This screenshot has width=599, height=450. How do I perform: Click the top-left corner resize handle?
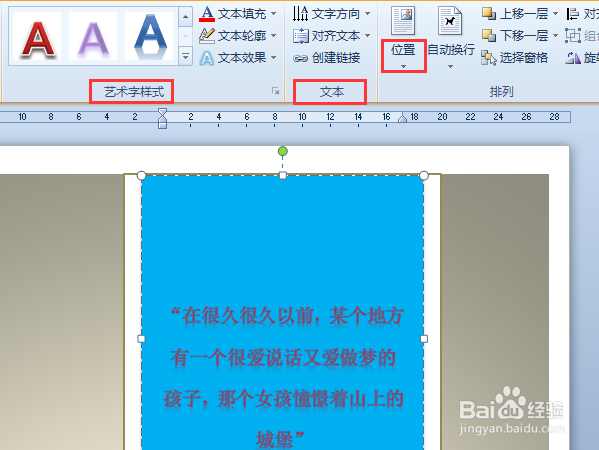pyautogui.click(x=141, y=175)
